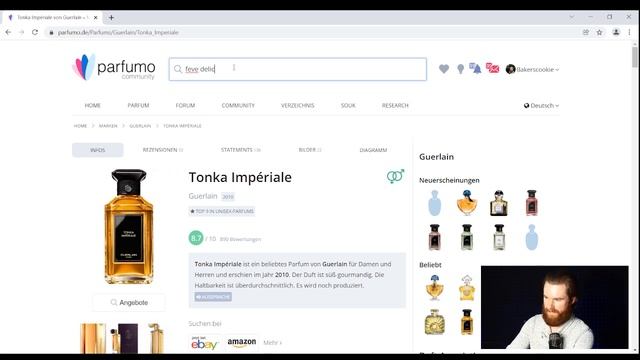Switch to the BILDER tab
This screenshot has width=640, height=360.
(310, 150)
